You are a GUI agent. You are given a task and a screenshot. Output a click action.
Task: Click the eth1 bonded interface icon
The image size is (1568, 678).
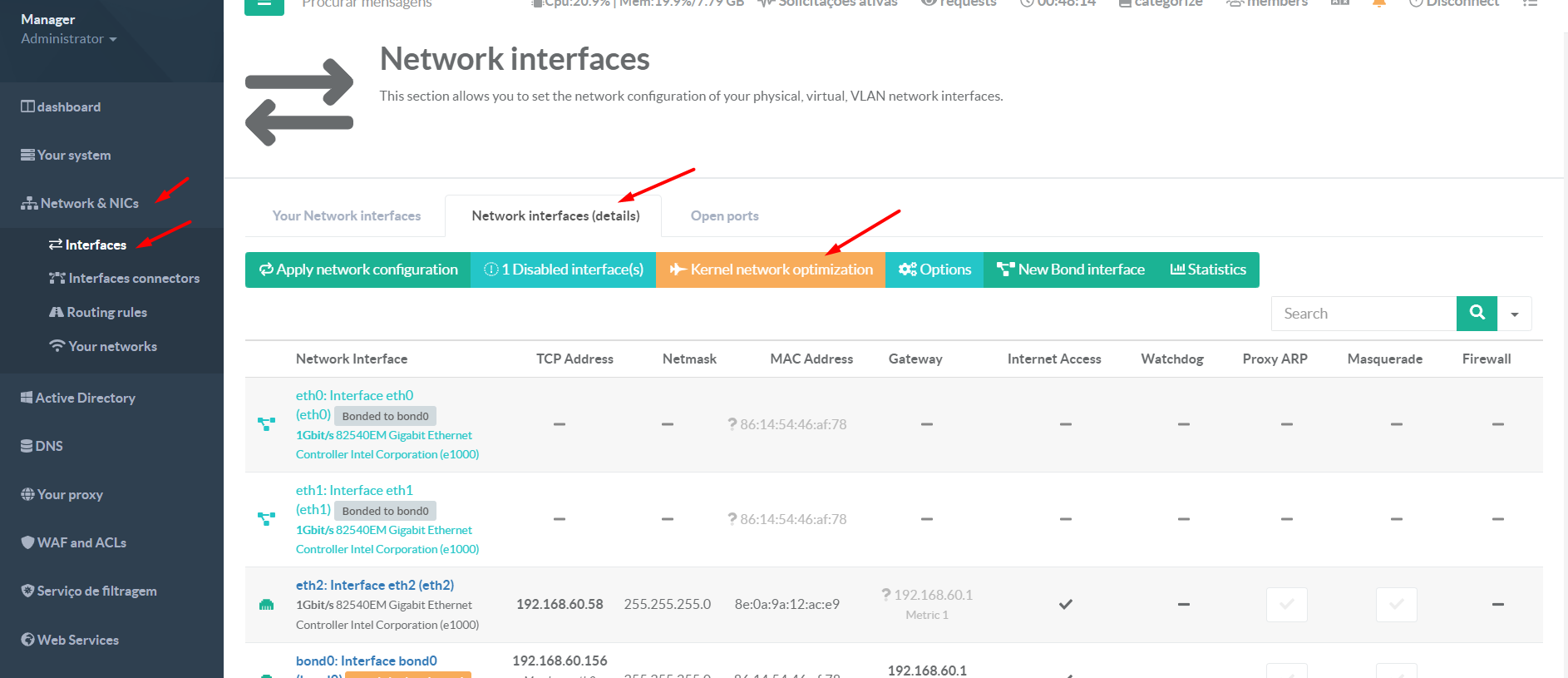point(266,519)
